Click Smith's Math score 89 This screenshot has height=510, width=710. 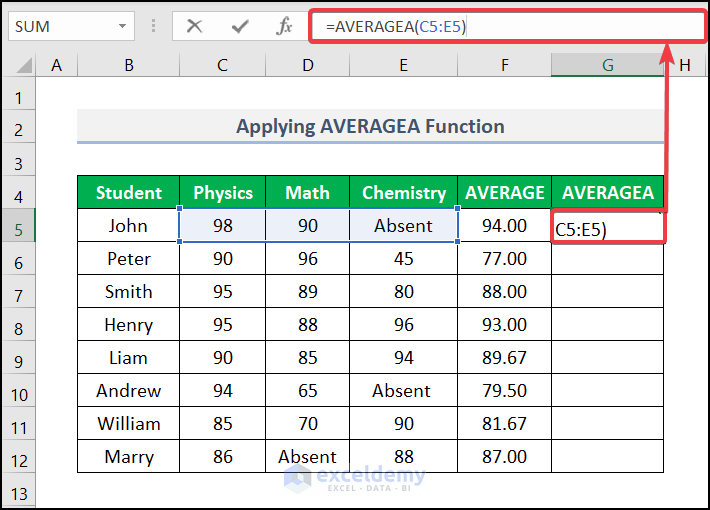[x=307, y=291]
